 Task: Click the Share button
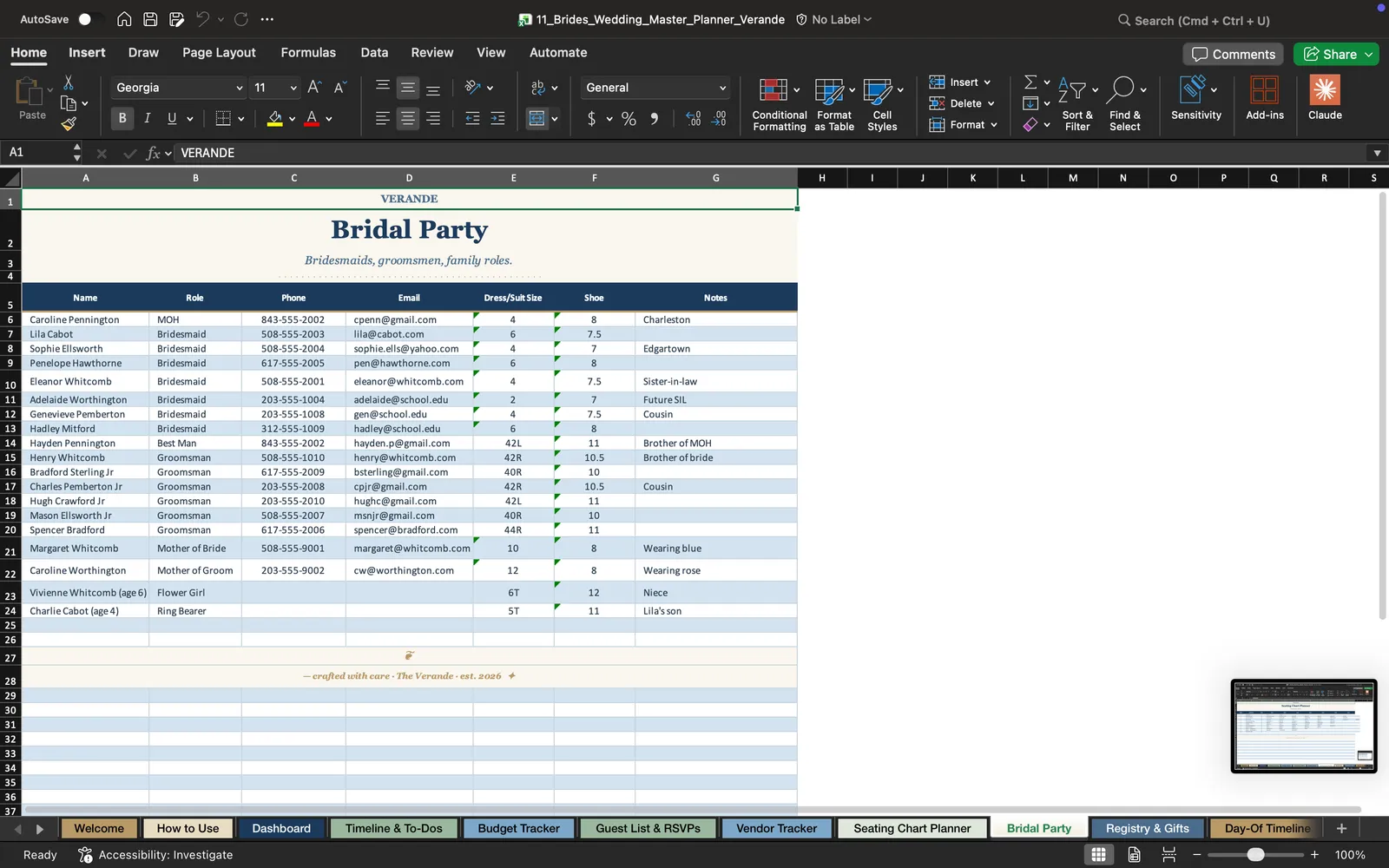(1336, 54)
